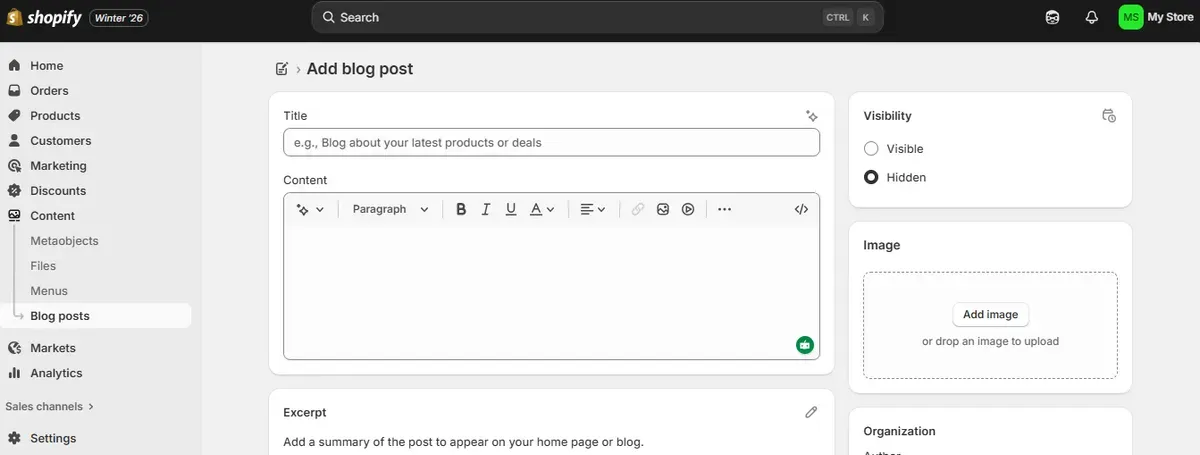1200x455 pixels.
Task: Click the image drop zone area
Action: coord(990,325)
